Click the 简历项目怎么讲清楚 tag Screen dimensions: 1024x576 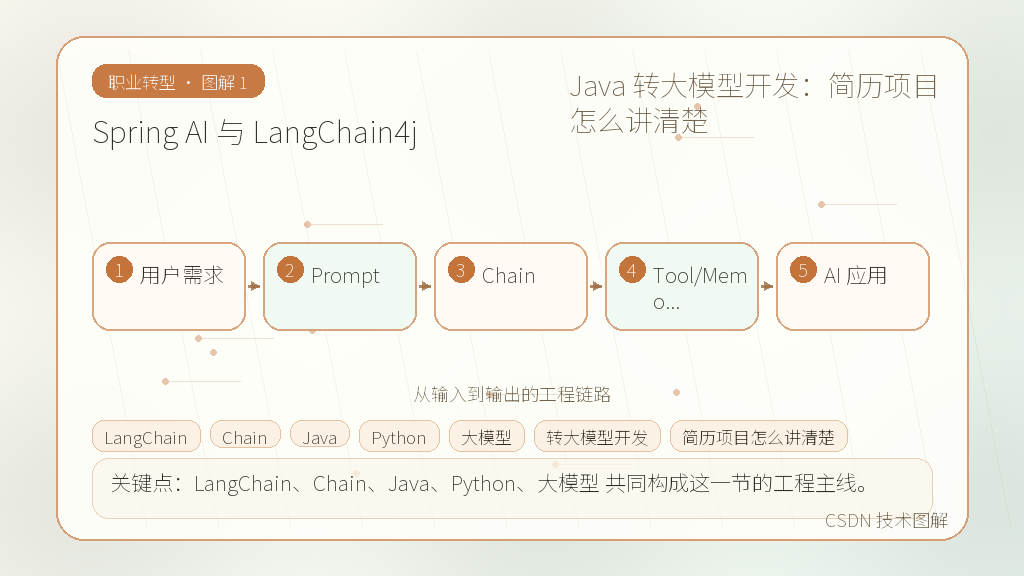pos(759,437)
